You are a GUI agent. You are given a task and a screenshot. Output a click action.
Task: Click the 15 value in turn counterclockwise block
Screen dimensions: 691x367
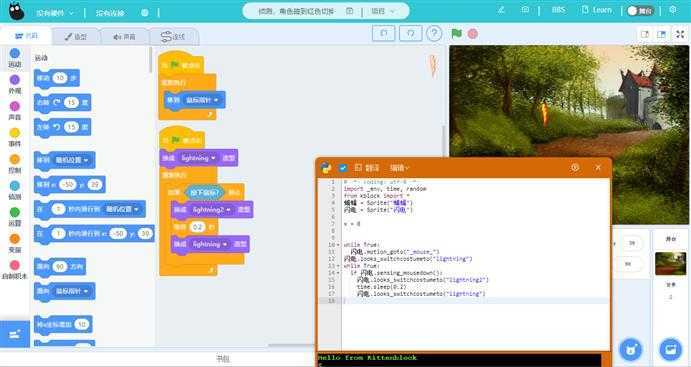click(71, 127)
